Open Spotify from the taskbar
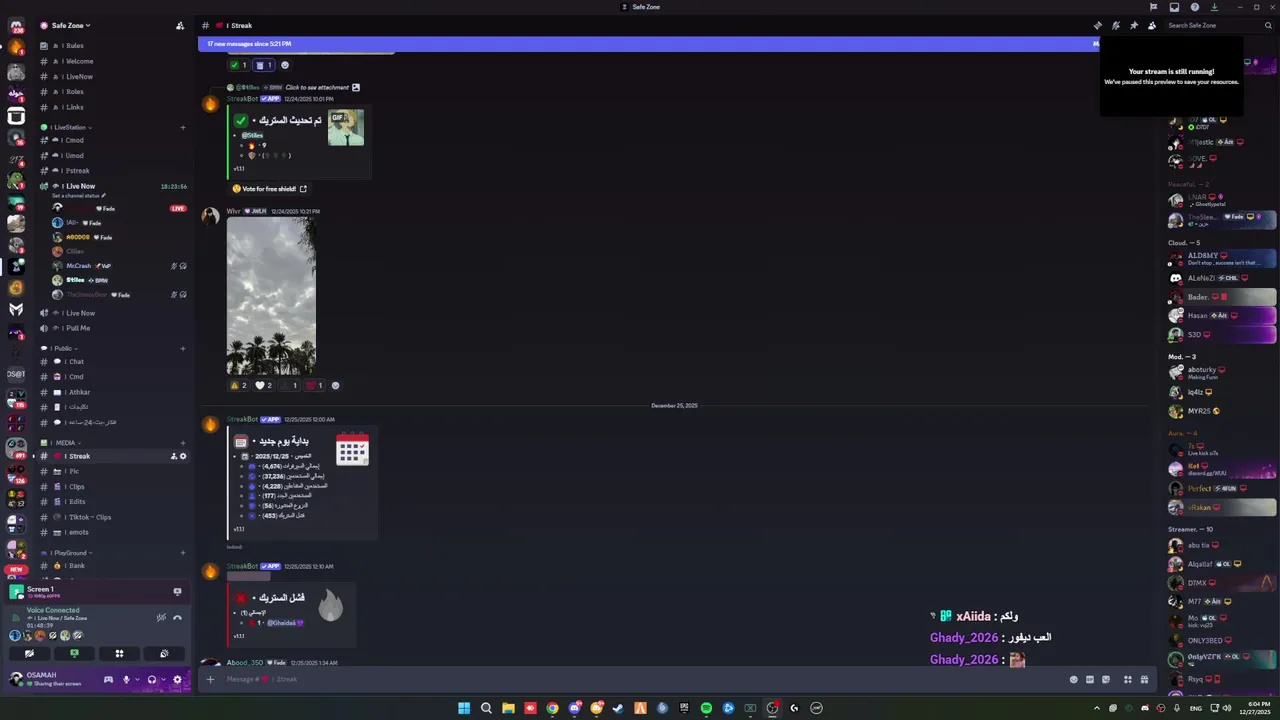 [706, 708]
